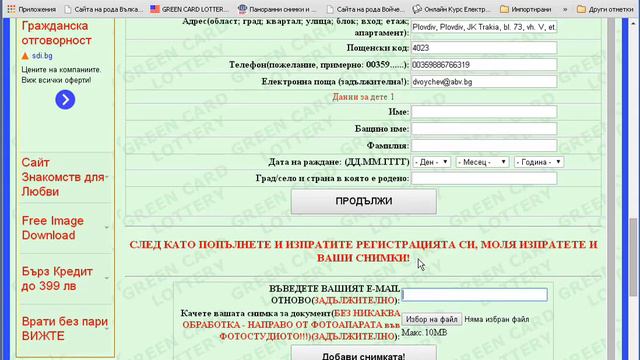Open the Онлайн Курс Електр bookmark icon
This screenshot has height=360, width=640.
(x=417, y=9)
